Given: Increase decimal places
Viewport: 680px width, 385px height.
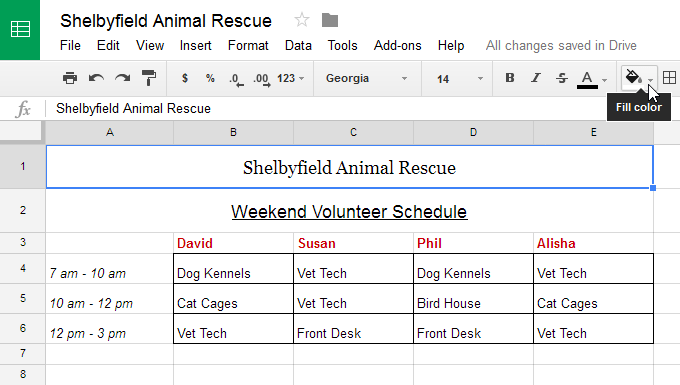Looking at the screenshot, I should click(262, 79).
